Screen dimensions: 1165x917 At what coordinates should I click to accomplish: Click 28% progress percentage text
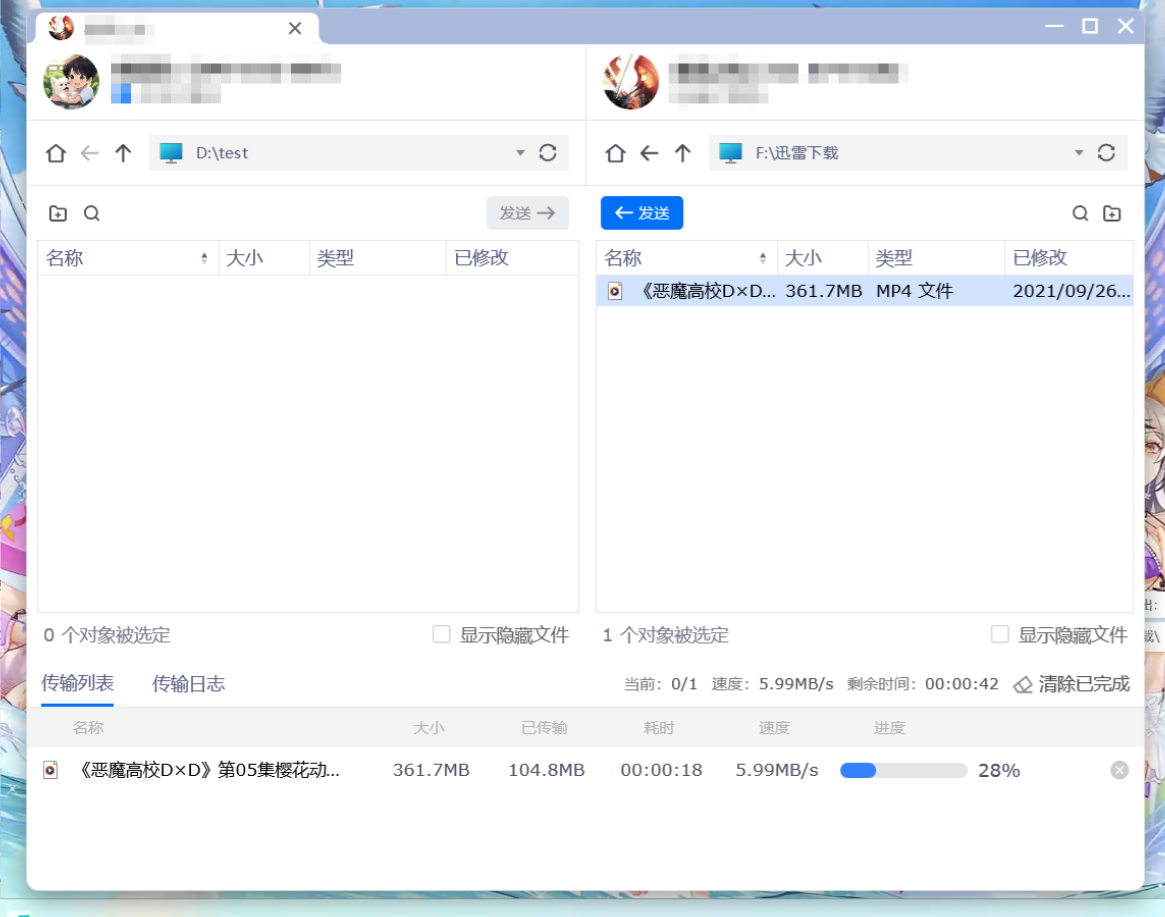click(999, 771)
